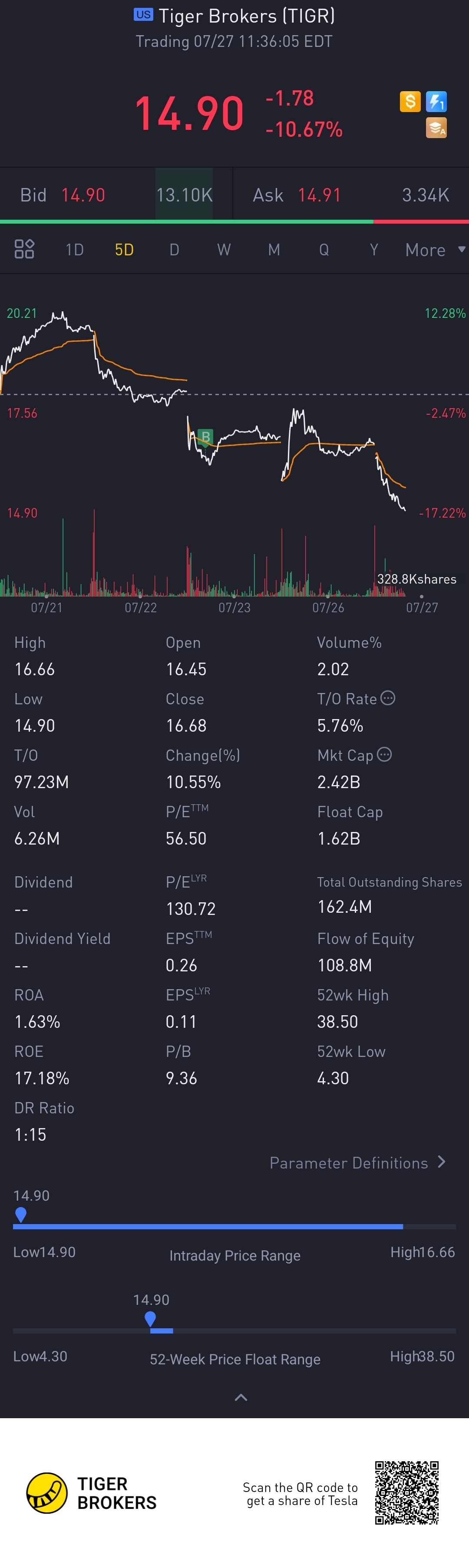This screenshot has width=469, height=1568.
Task: Switch to the 1D chart tab
Action: pyautogui.click(x=74, y=250)
